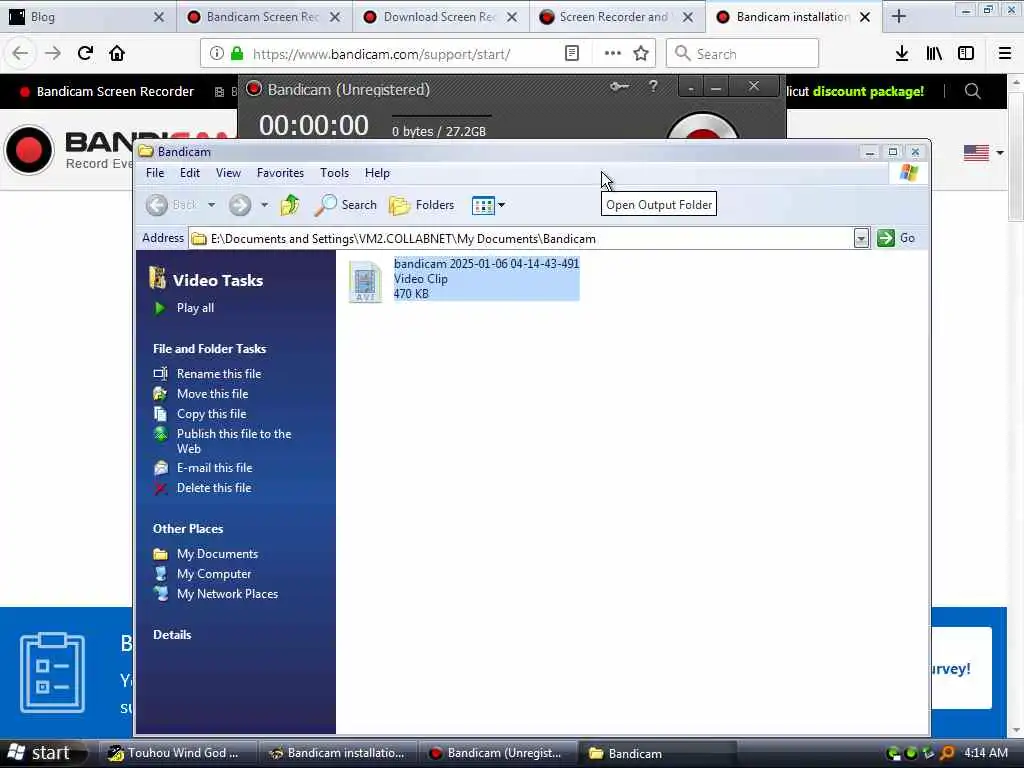Open My Documents from Other Places

(217, 554)
